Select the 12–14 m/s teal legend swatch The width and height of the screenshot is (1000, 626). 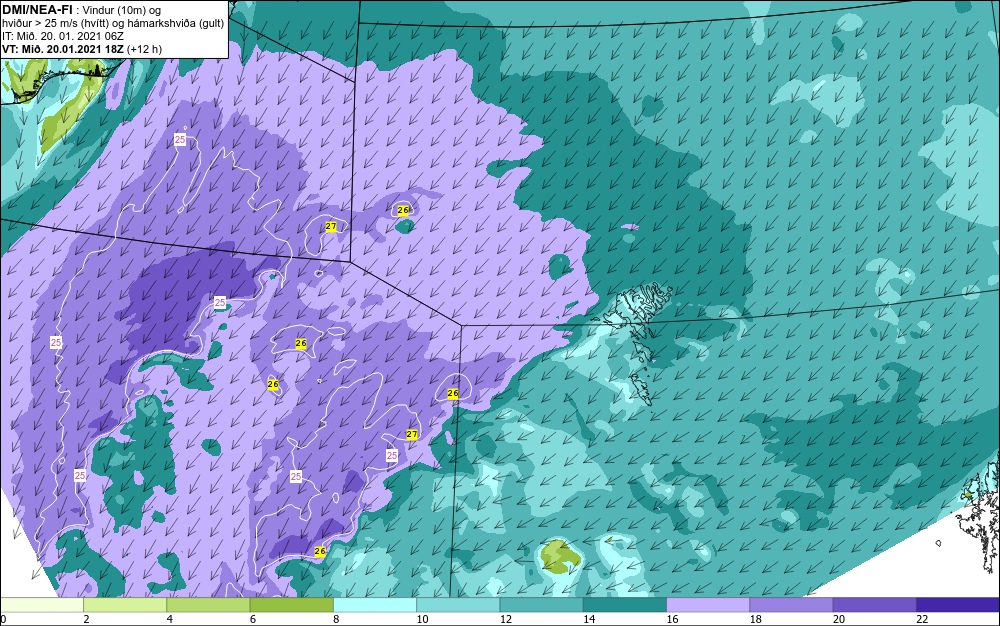[541, 604]
